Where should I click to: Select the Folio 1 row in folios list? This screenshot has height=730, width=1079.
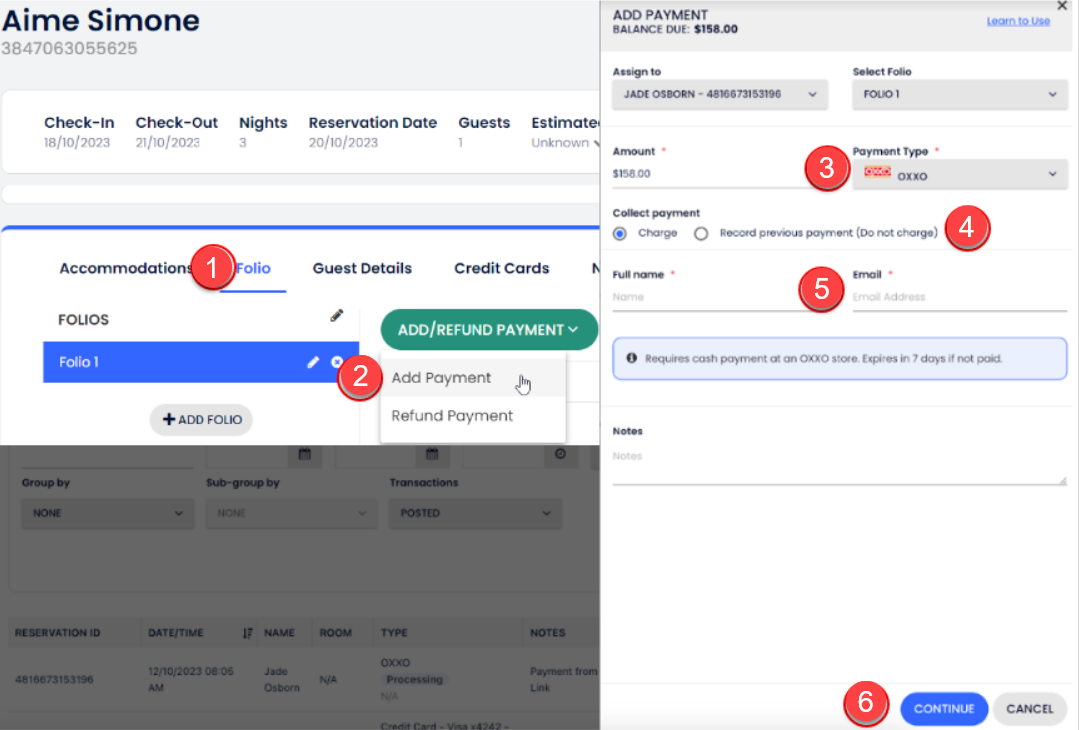coord(201,362)
